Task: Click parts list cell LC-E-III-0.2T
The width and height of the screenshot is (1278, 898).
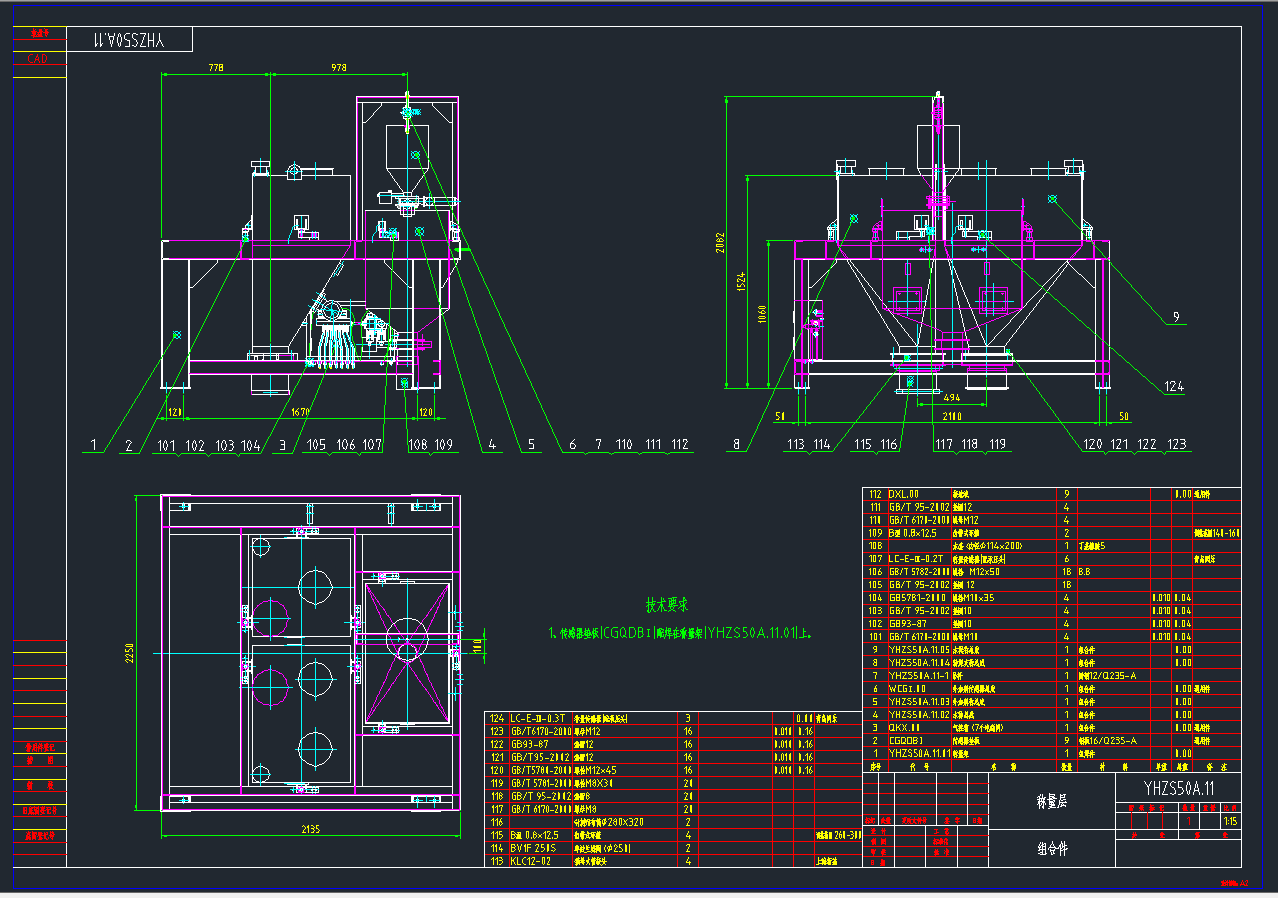Action: tap(918, 559)
